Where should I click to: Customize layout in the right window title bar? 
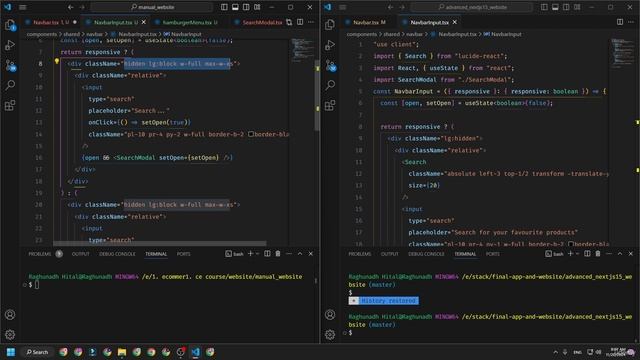(577, 7)
